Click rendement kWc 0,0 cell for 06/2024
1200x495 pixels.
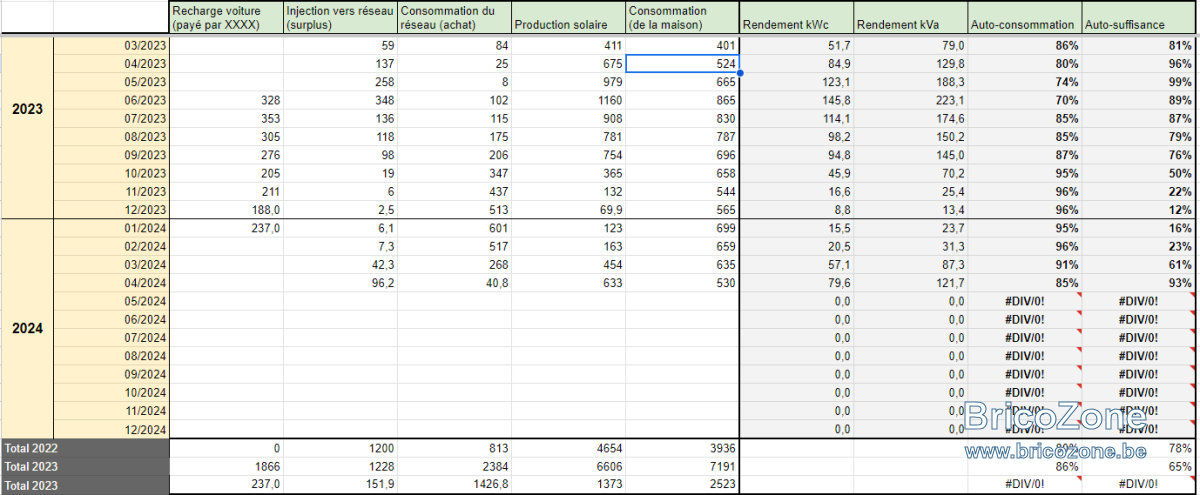[797, 319]
